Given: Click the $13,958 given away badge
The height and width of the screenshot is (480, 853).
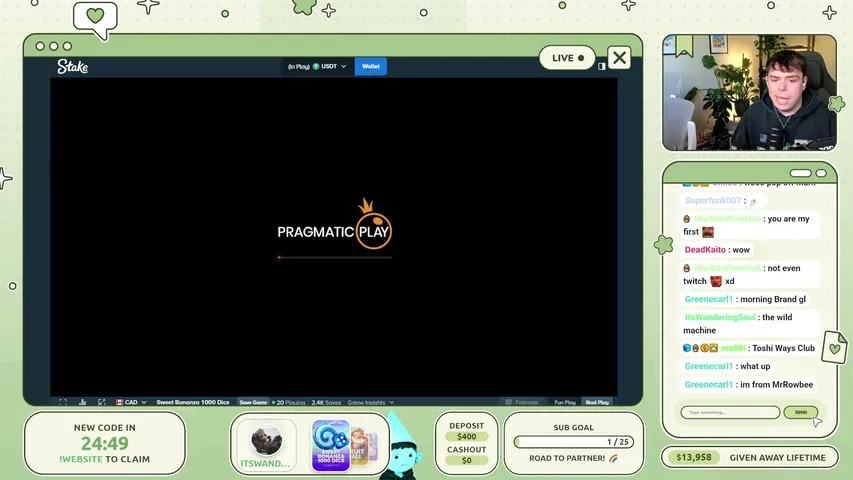Looking at the screenshot, I should pos(694,458).
